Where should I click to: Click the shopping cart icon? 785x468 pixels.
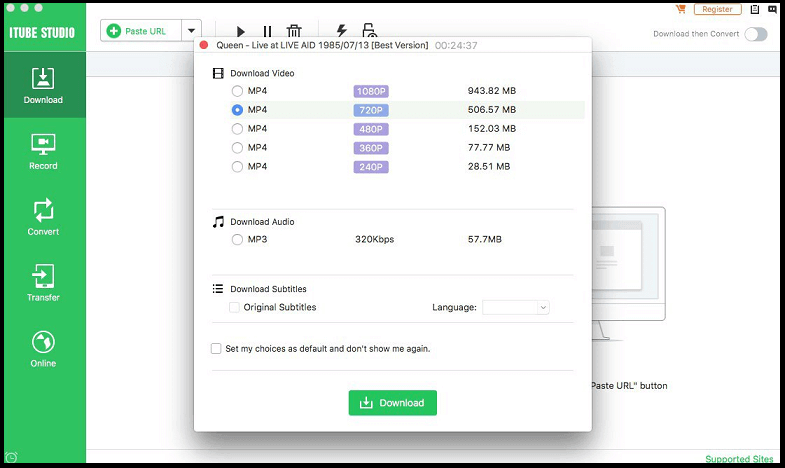click(680, 9)
